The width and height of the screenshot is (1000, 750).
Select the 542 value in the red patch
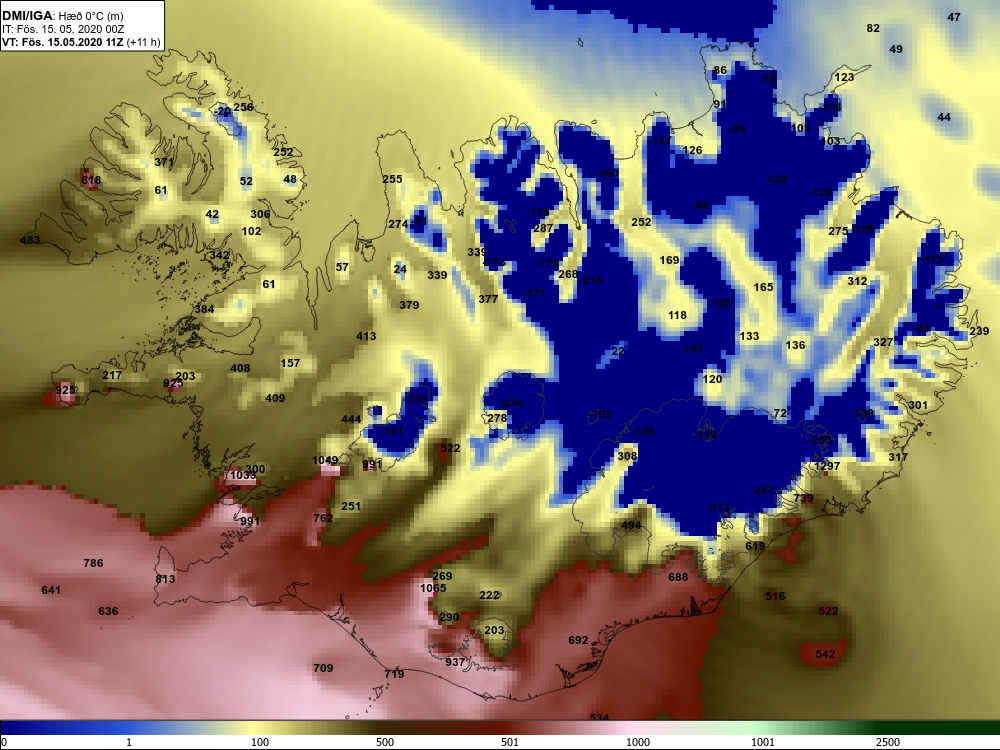pos(825,654)
